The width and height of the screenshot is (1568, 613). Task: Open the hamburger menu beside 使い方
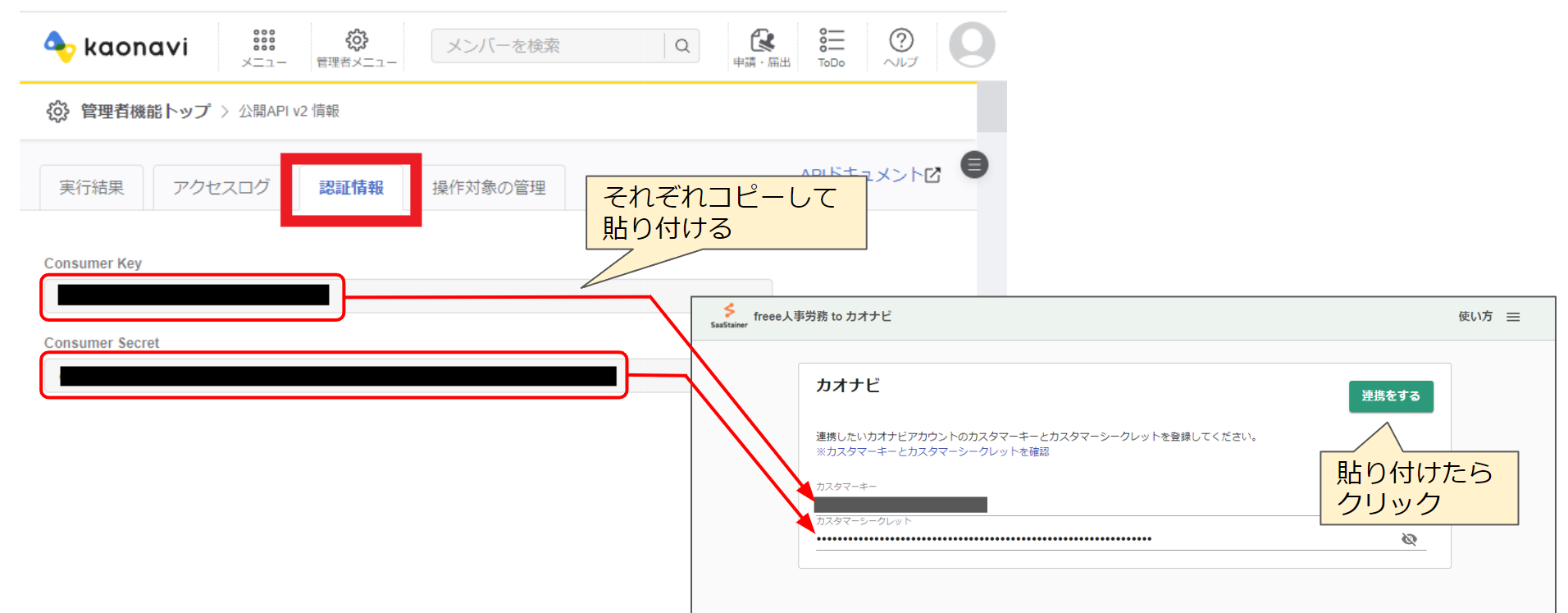(1513, 317)
